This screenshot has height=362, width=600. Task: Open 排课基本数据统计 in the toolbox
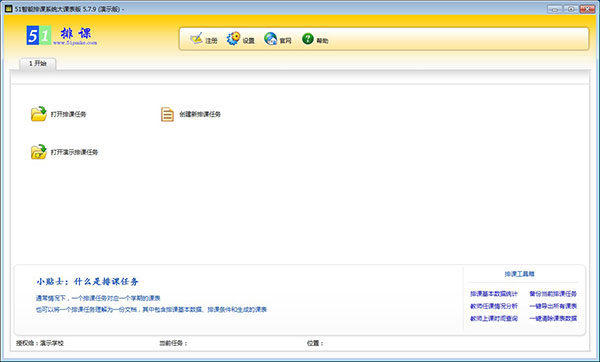(x=494, y=294)
